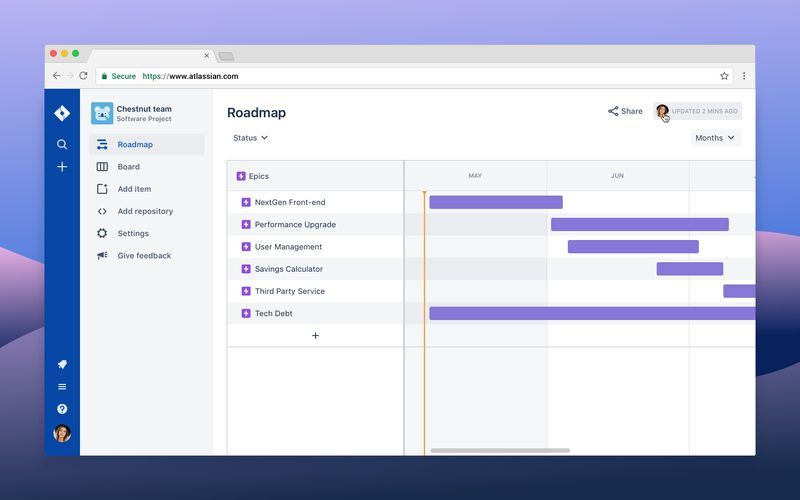The height and width of the screenshot is (500, 800).
Task: Click the Board columns icon
Action: pyautogui.click(x=102, y=167)
